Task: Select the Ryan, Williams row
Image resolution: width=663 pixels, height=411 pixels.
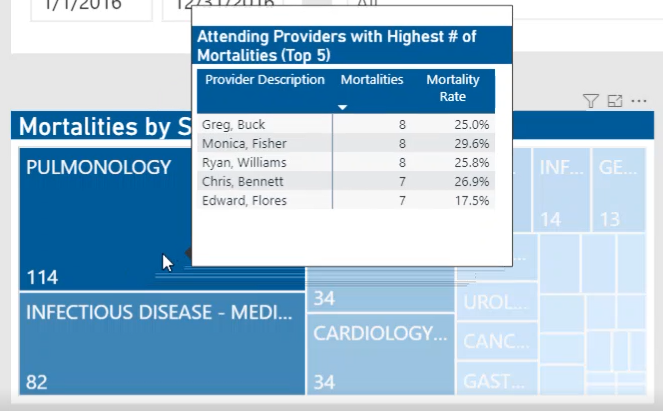Action: 345,162
